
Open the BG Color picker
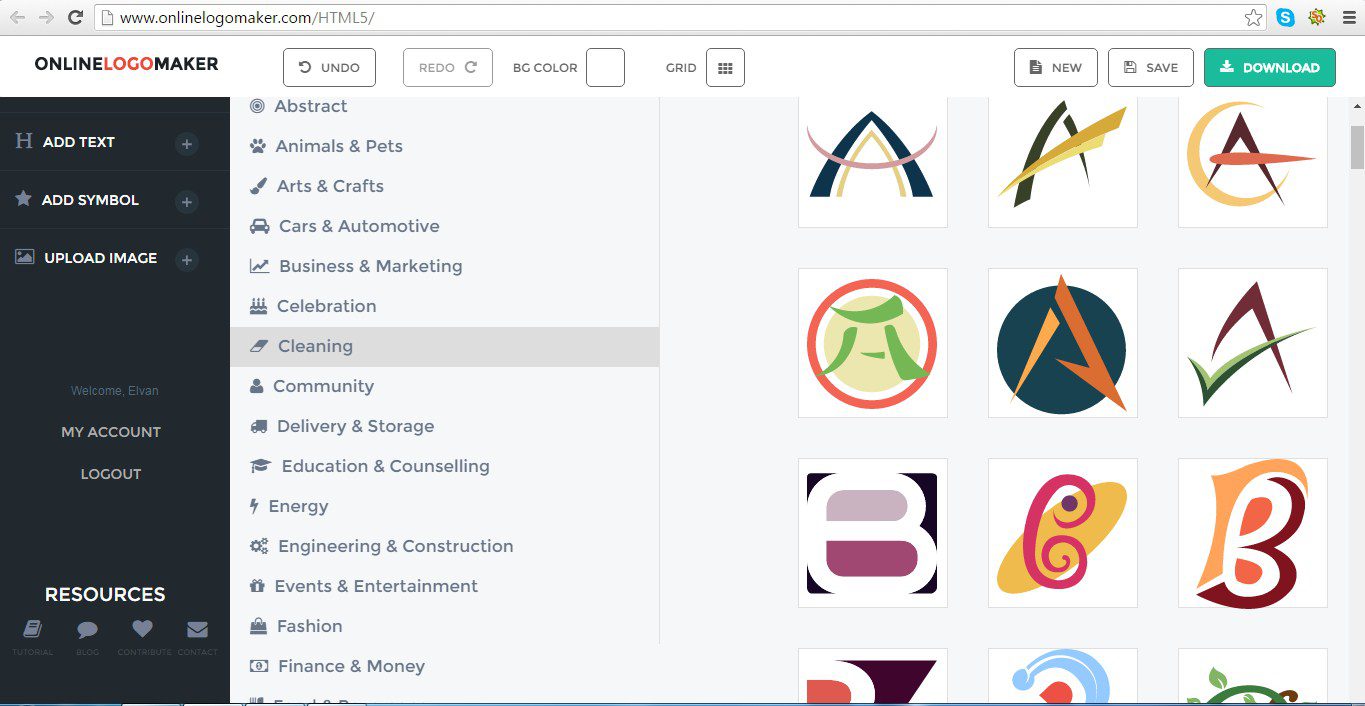(605, 67)
